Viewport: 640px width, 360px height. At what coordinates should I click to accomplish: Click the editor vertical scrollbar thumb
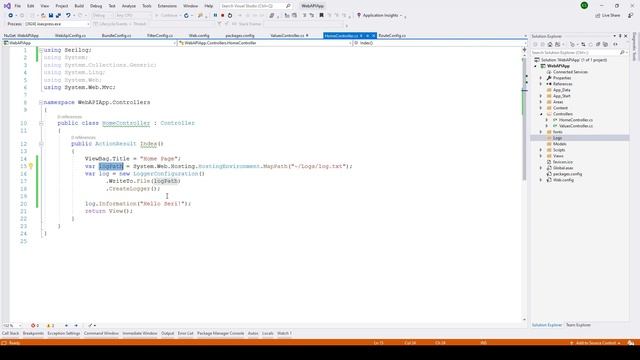pos(524,118)
